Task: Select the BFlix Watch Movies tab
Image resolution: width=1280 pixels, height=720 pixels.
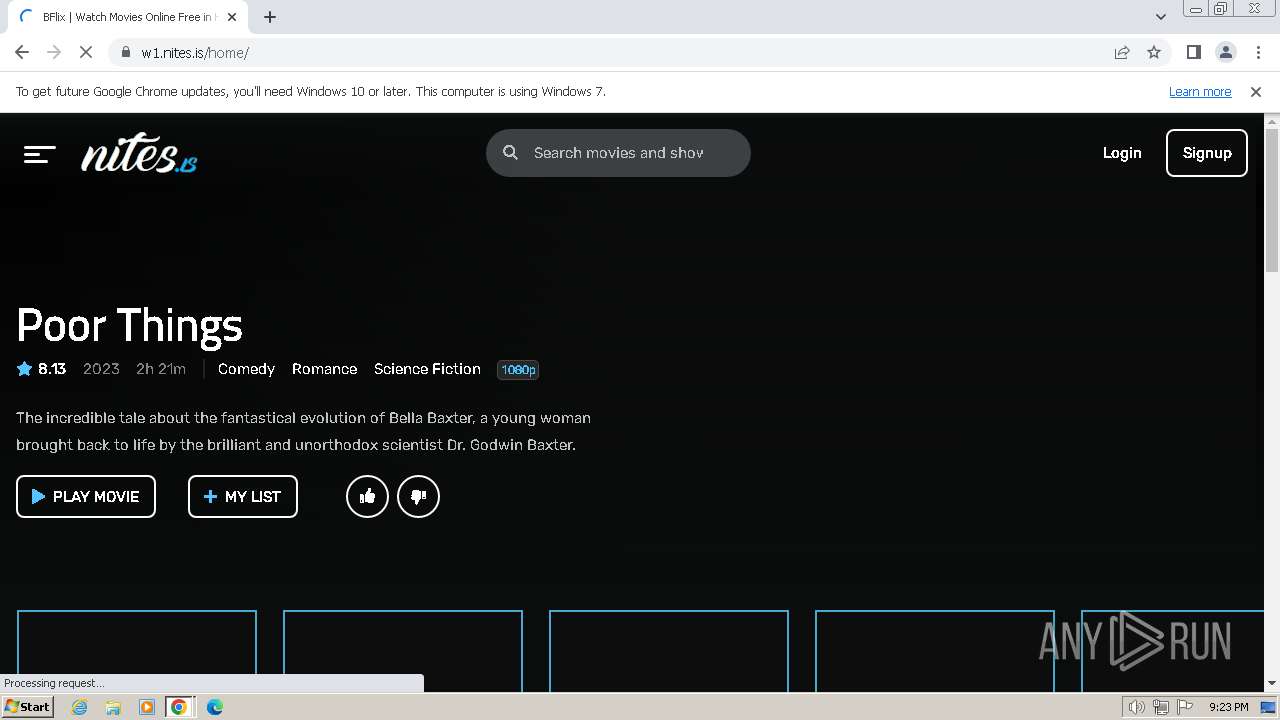Action: point(128,17)
